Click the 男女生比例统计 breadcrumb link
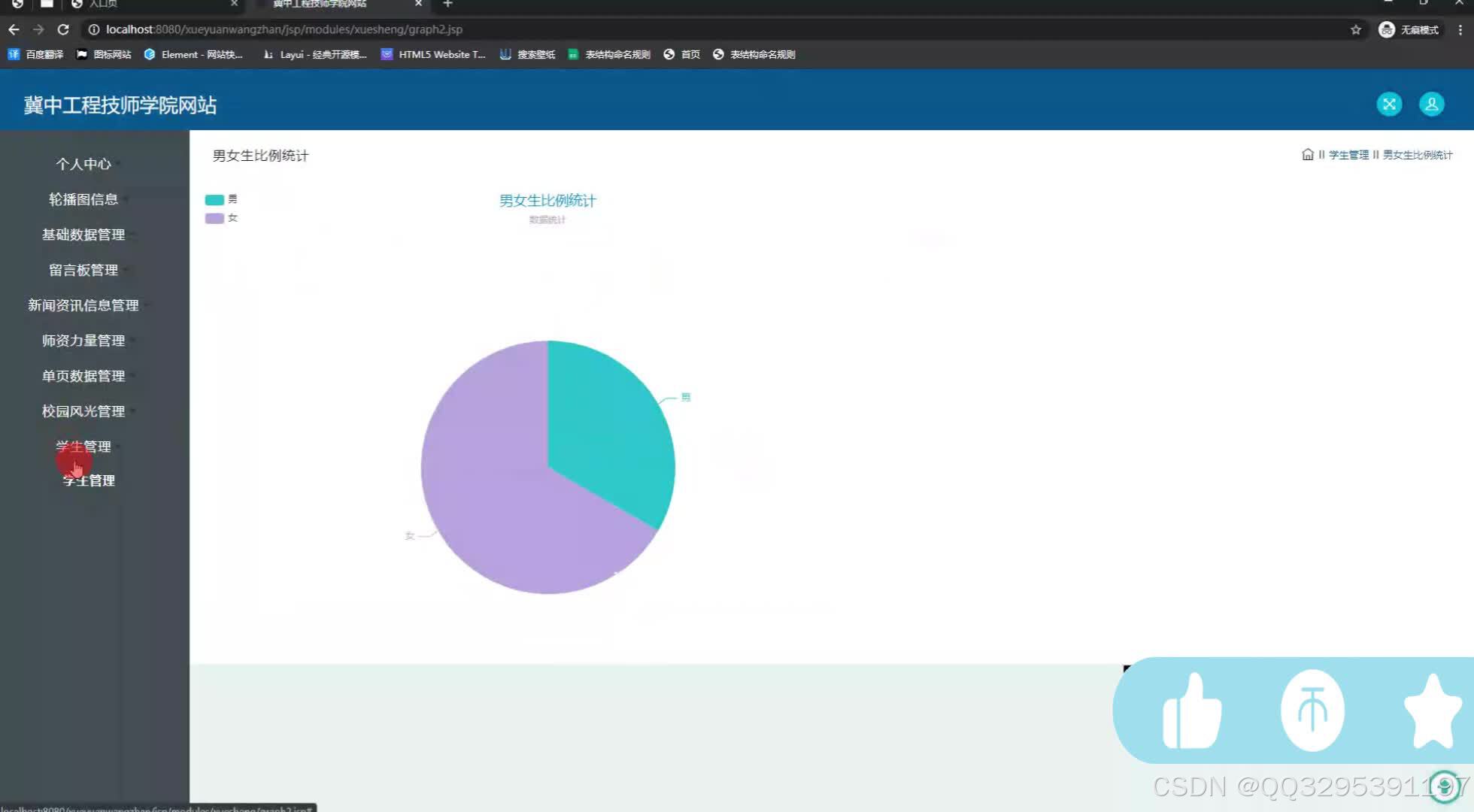Image resolution: width=1474 pixels, height=812 pixels. 1418,155
